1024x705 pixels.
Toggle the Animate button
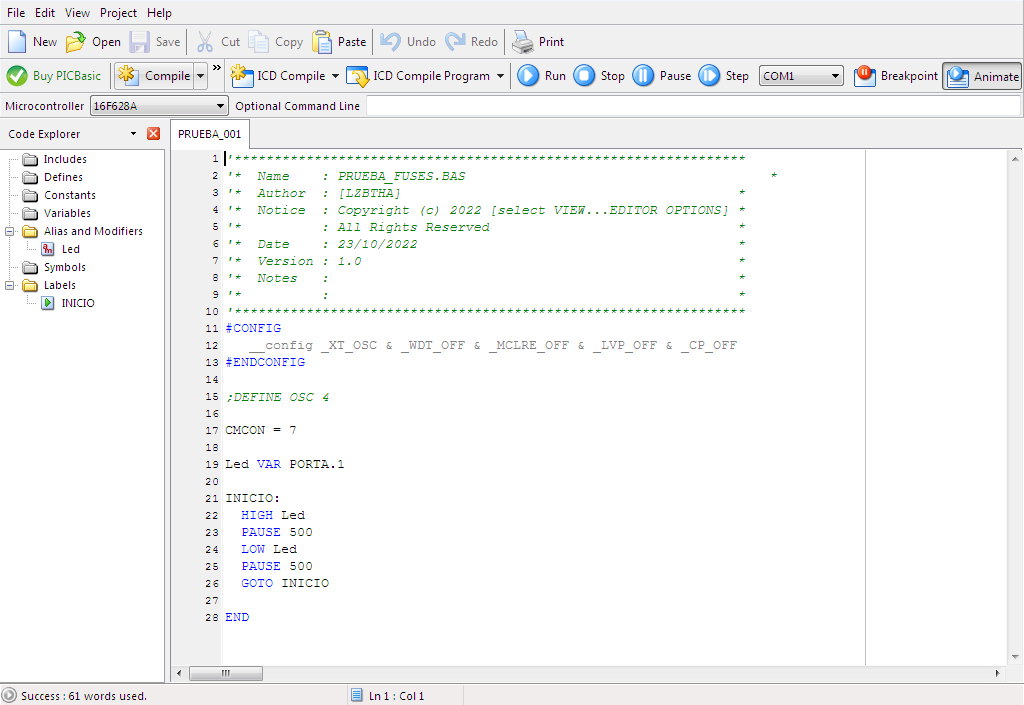982,76
